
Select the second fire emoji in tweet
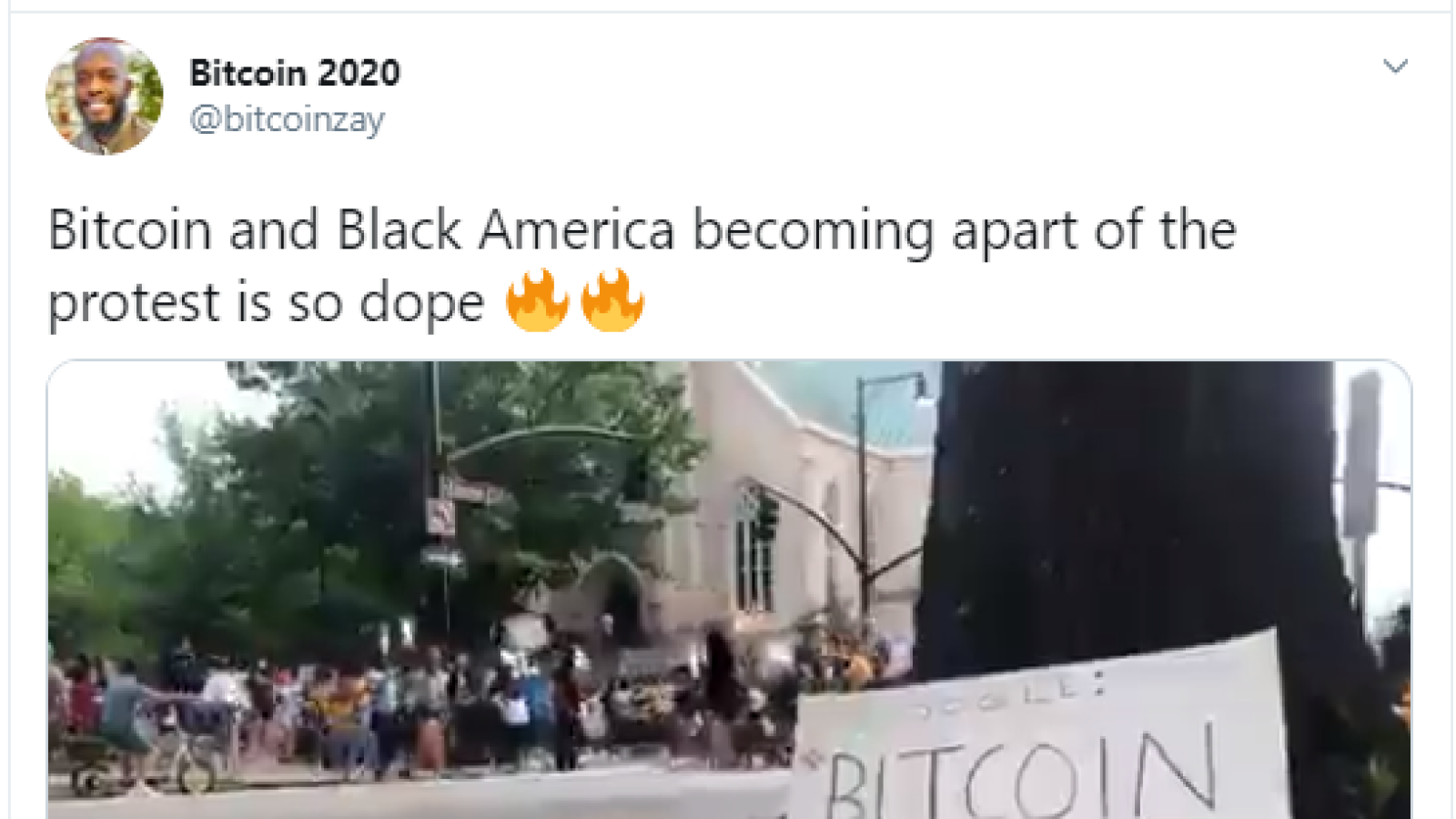tap(612, 299)
